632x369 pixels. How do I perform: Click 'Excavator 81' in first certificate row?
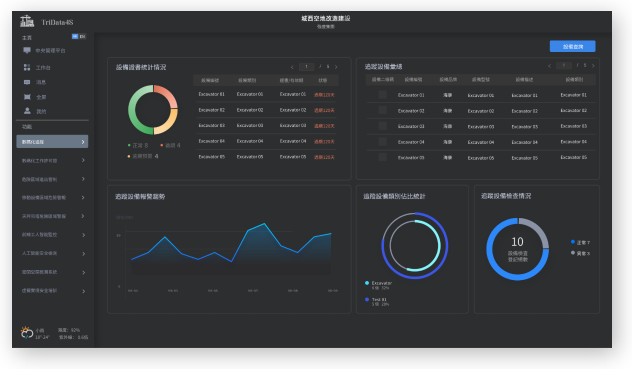tap(212, 94)
